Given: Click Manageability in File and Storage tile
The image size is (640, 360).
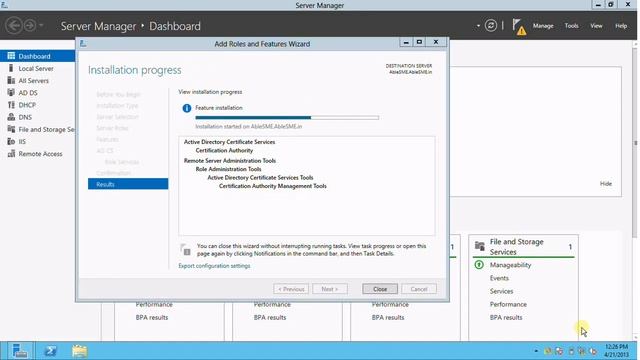Looking at the screenshot, I should pyautogui.click(x=510, y=265).
